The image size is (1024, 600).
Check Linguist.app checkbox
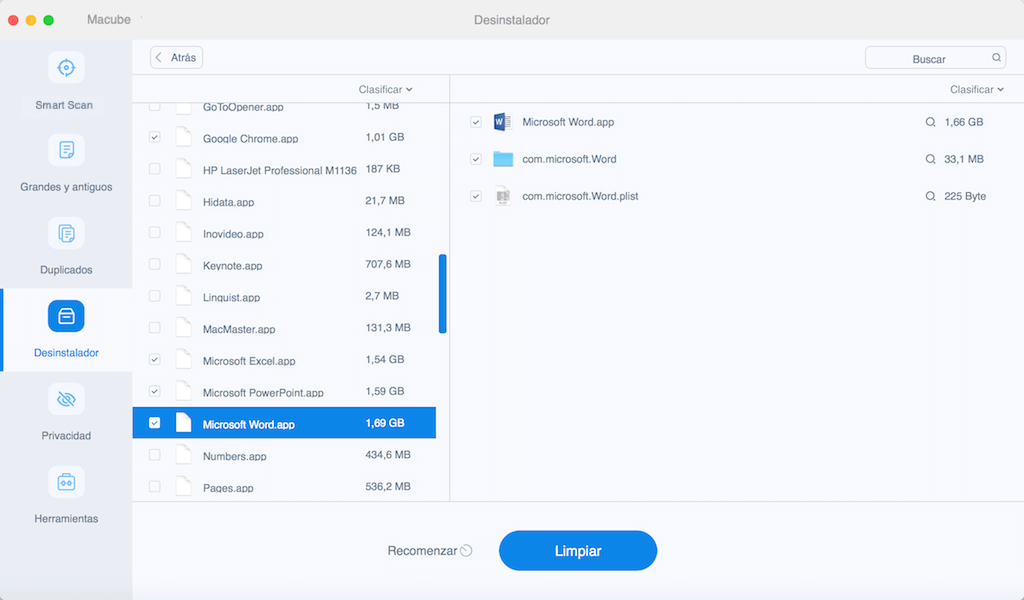click(155, 296)
